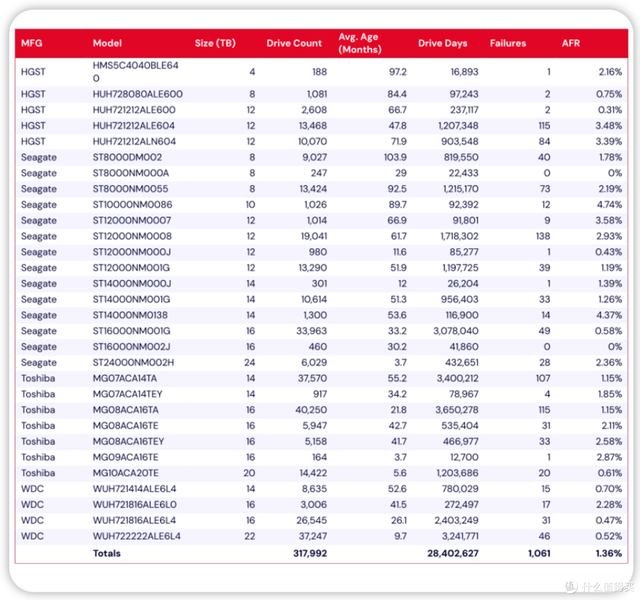The height and width of the screenshot is (600, 640).
Task: Click the Totals row label
Action: coord(107,553)
